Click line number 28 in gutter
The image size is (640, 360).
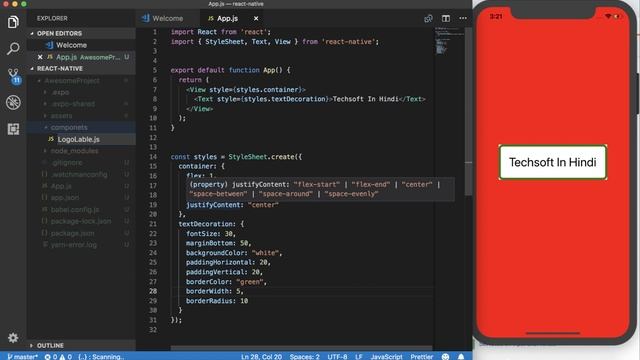pos(153,291)
